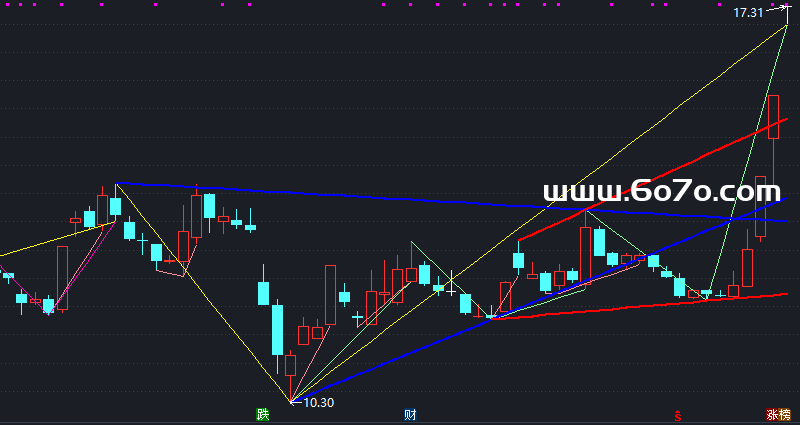Select the 17.31 highest price label
Image resolution: width=800 pixels, height=425 pixels.
[747, 13]
